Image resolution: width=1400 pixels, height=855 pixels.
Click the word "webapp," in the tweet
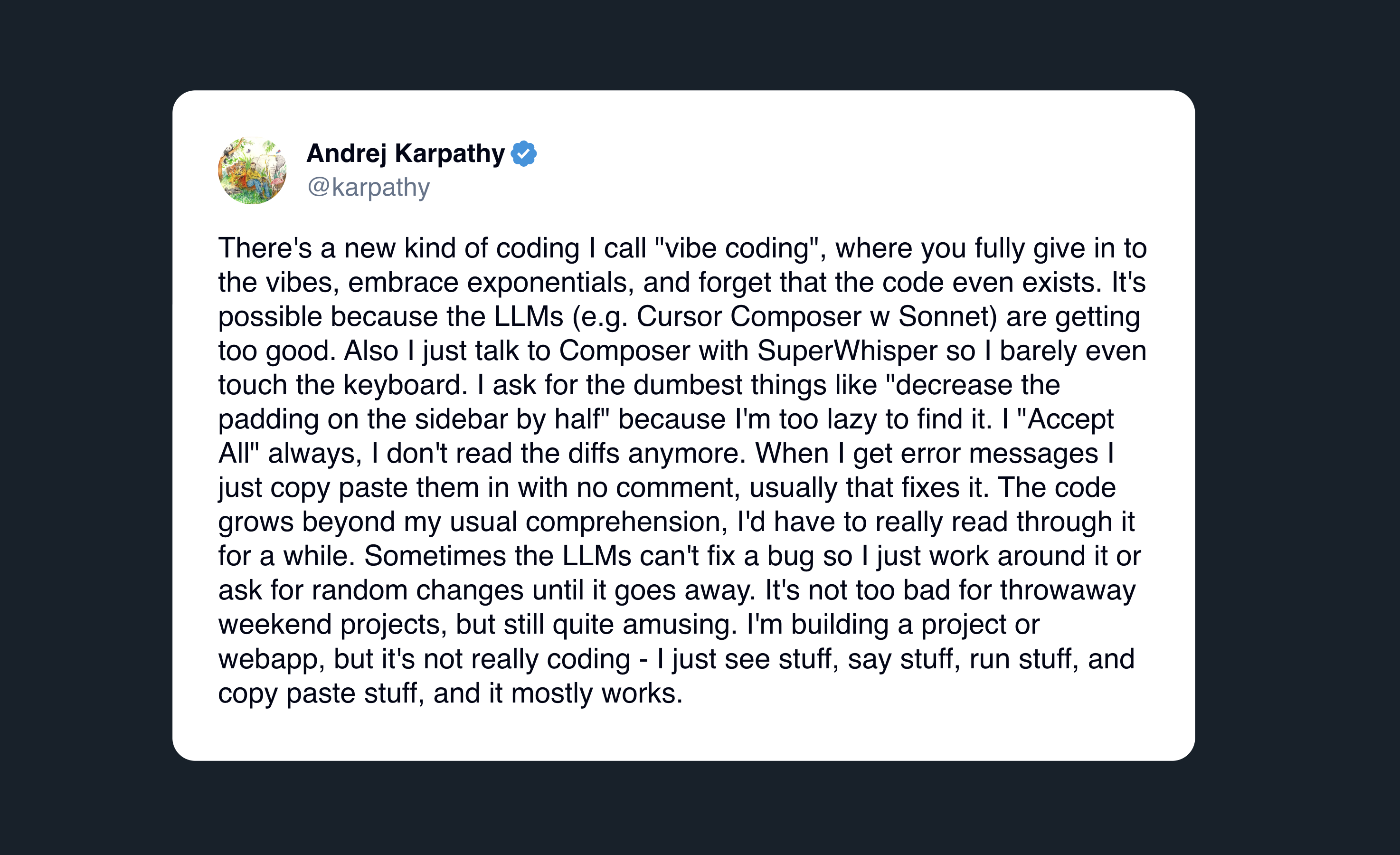tap(272, 659)
